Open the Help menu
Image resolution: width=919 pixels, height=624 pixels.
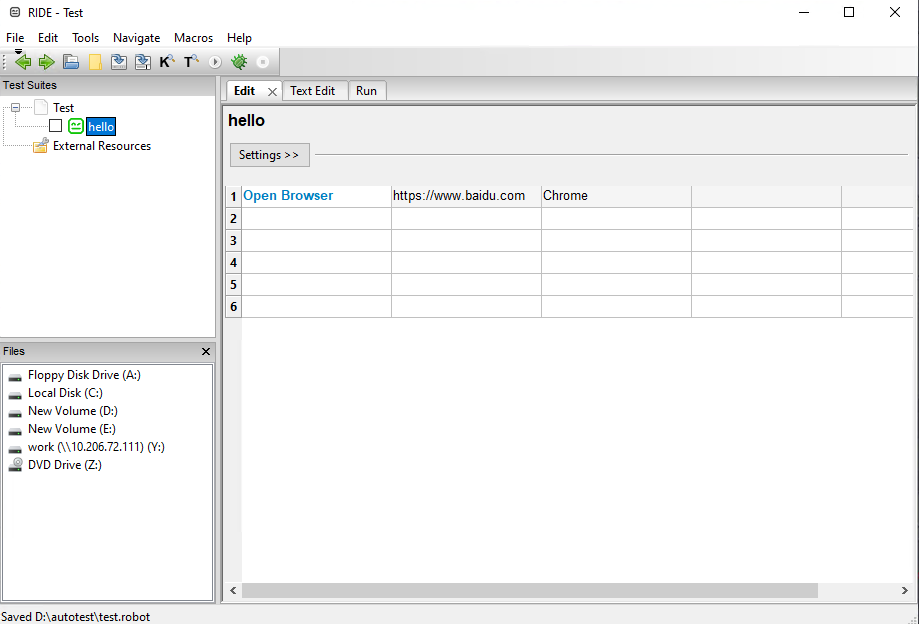point(239,37)
